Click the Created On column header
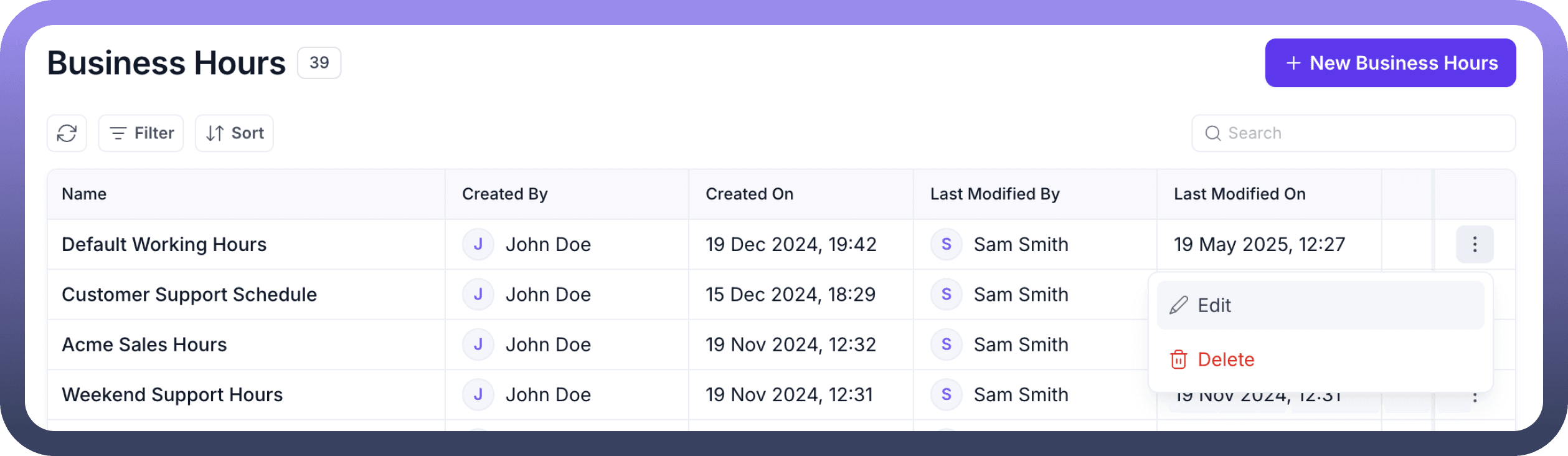1568x456 pixels. click(x=749, y=194)
